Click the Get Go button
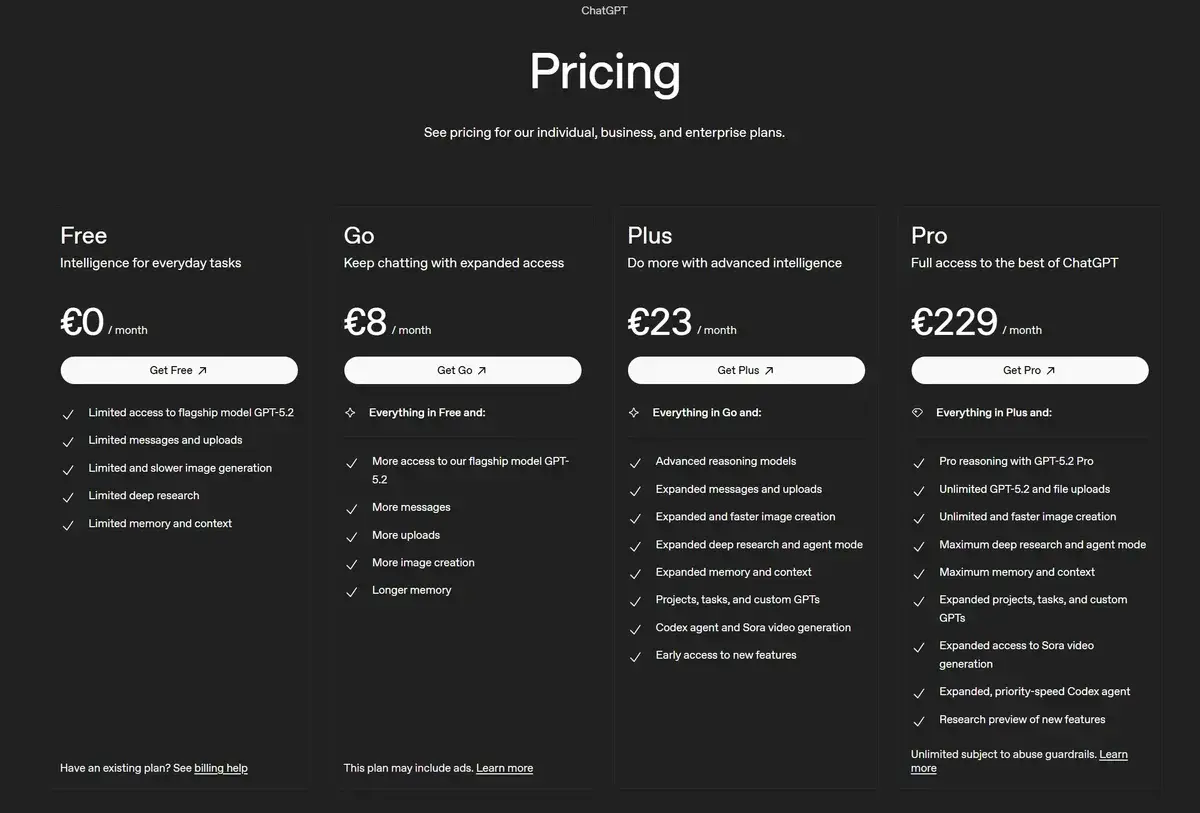This screenshot has height=813, width=1200. (462, 370)
